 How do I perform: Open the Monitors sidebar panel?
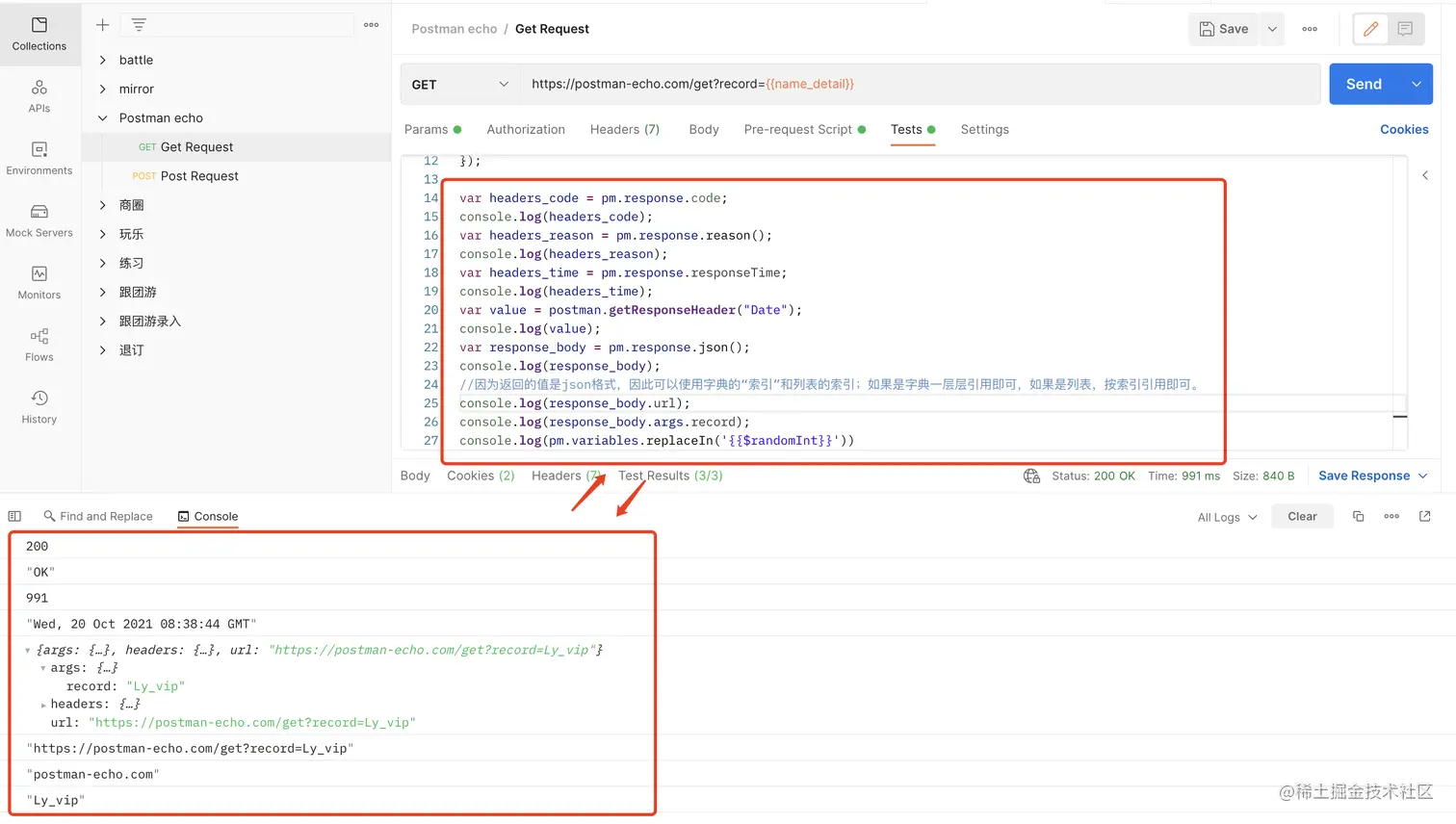39,283
